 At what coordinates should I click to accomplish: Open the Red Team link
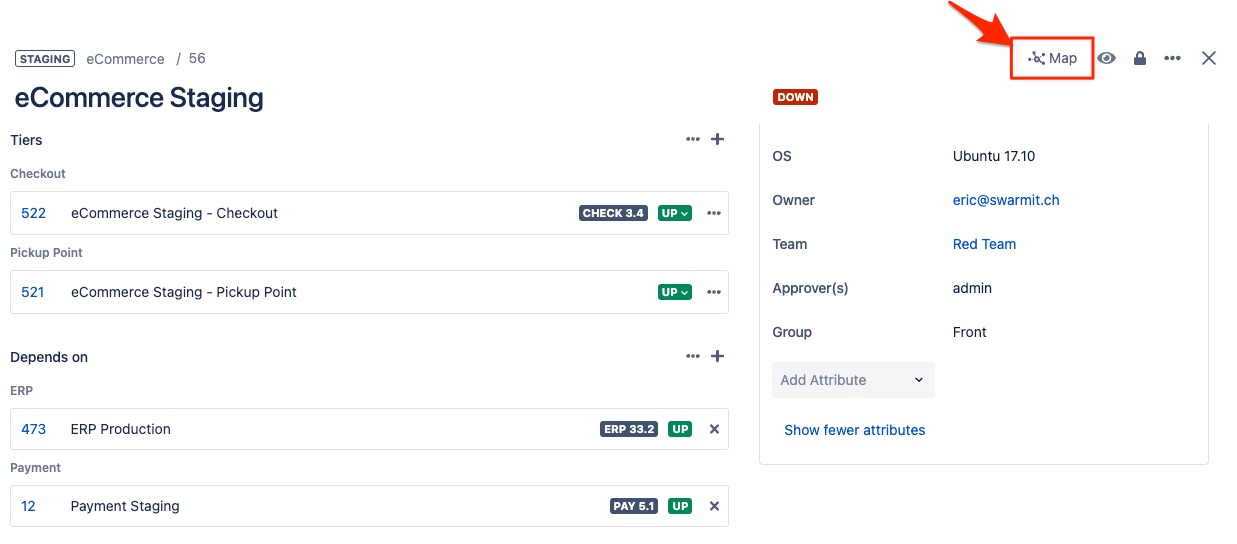click(x=984, y=244)
